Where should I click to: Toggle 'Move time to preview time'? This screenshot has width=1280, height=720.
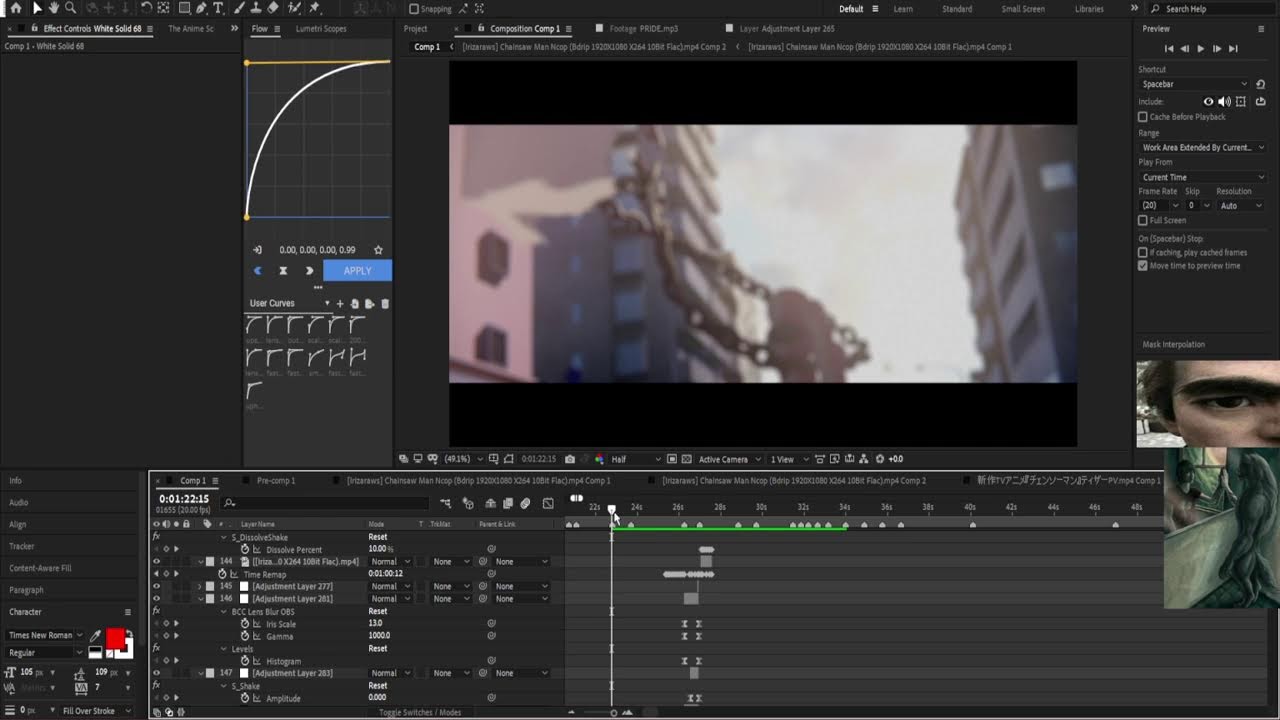(1143, 266)
